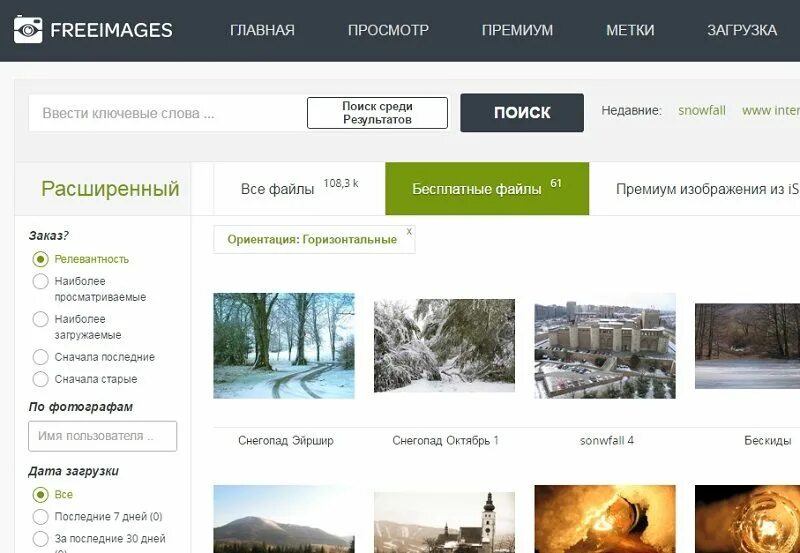Select the Наиболее просматриваемые radio button
The height and width of the screenshot is (553, 800).
40,281
